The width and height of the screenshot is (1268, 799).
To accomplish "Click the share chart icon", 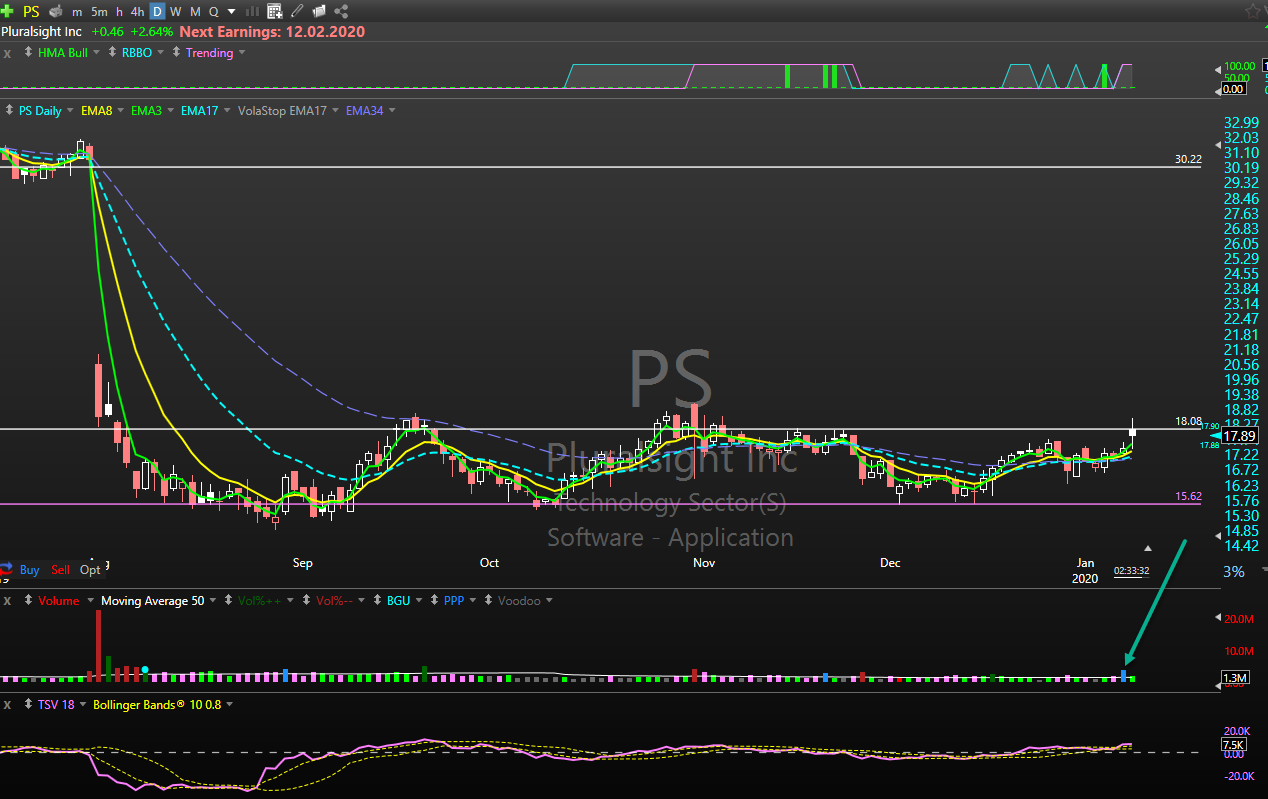I will [x=341, y=12].
